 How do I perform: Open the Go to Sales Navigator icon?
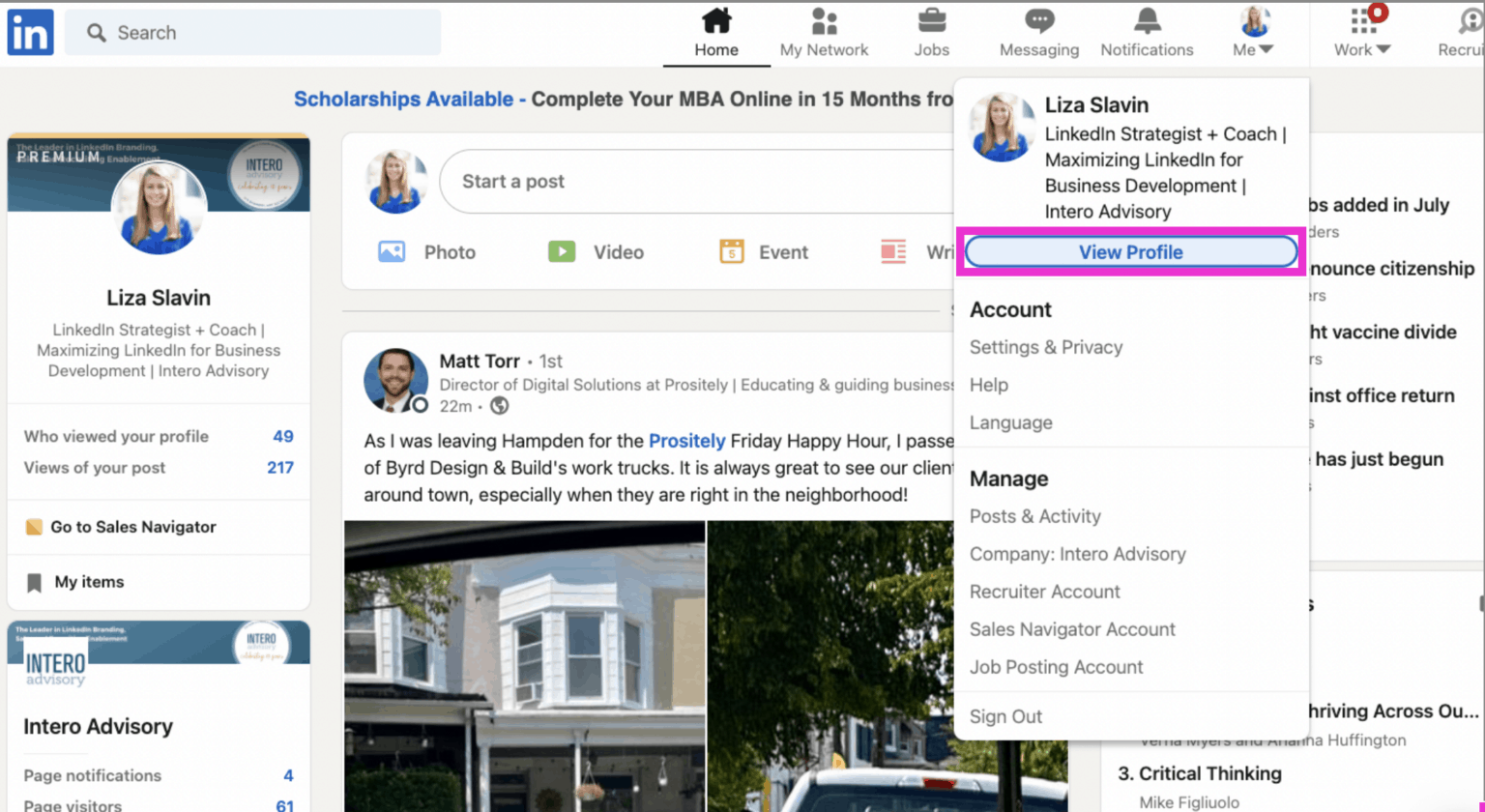(36, 527)
